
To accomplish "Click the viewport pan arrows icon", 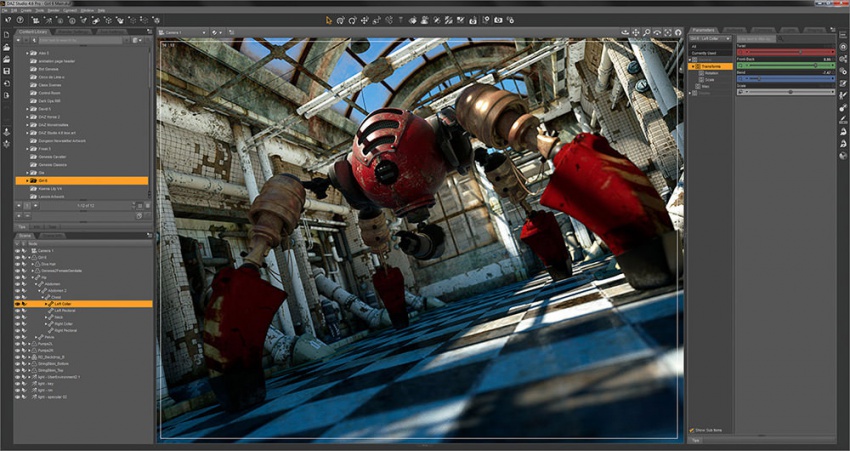I will (637, 32).
